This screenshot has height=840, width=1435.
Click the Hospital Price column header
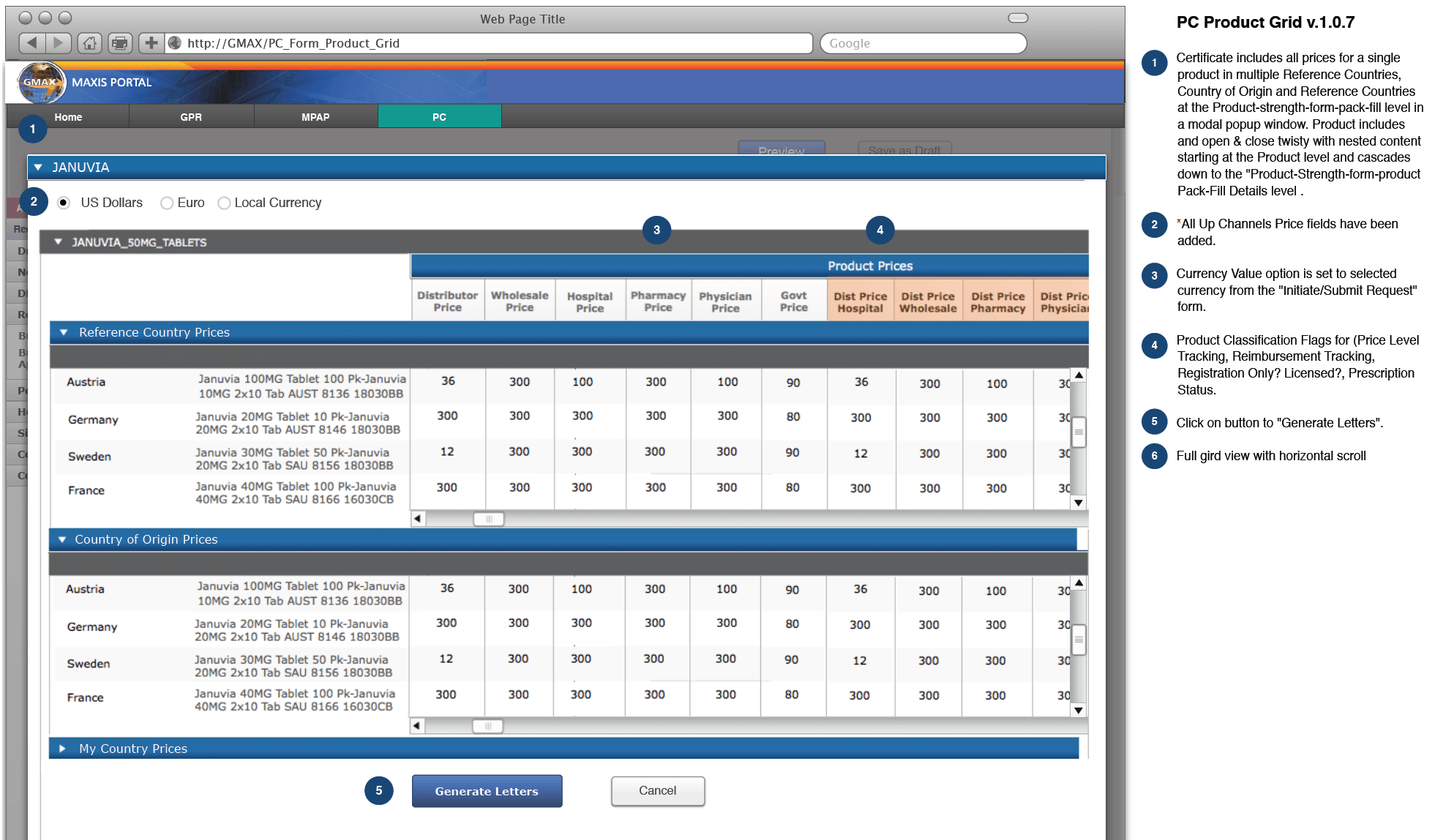590,301
